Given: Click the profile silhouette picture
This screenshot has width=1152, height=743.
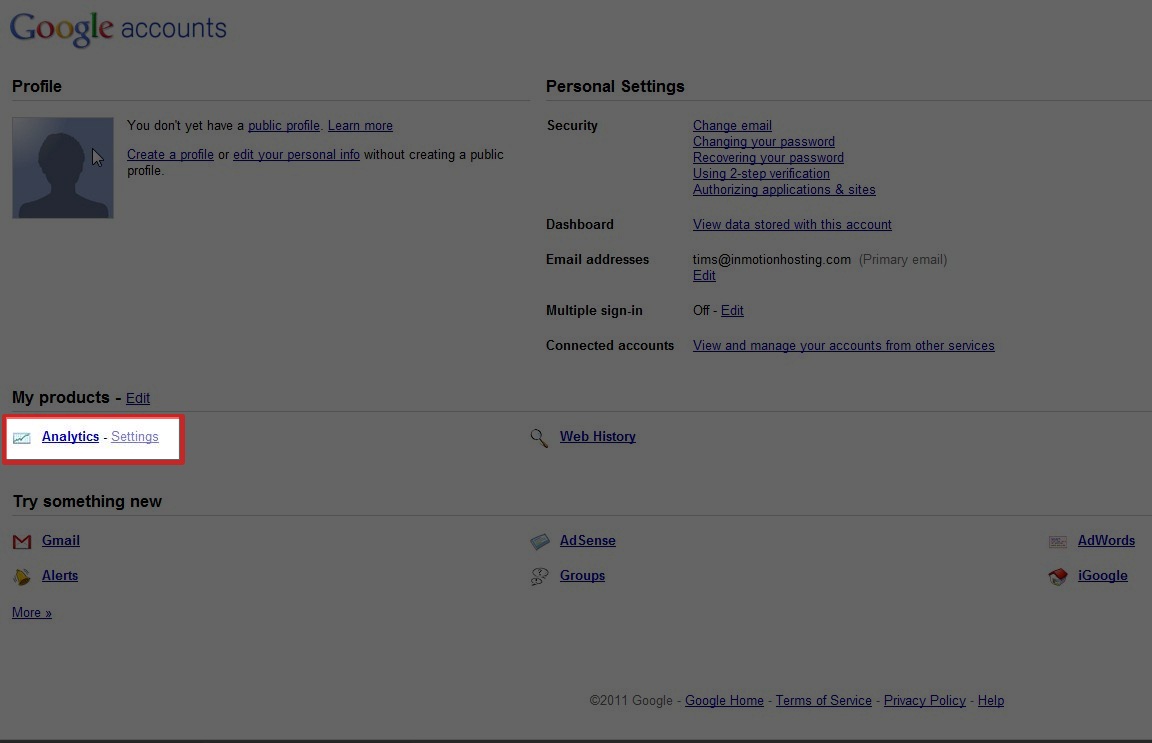Looking at the screenshot, I should 62,168.
